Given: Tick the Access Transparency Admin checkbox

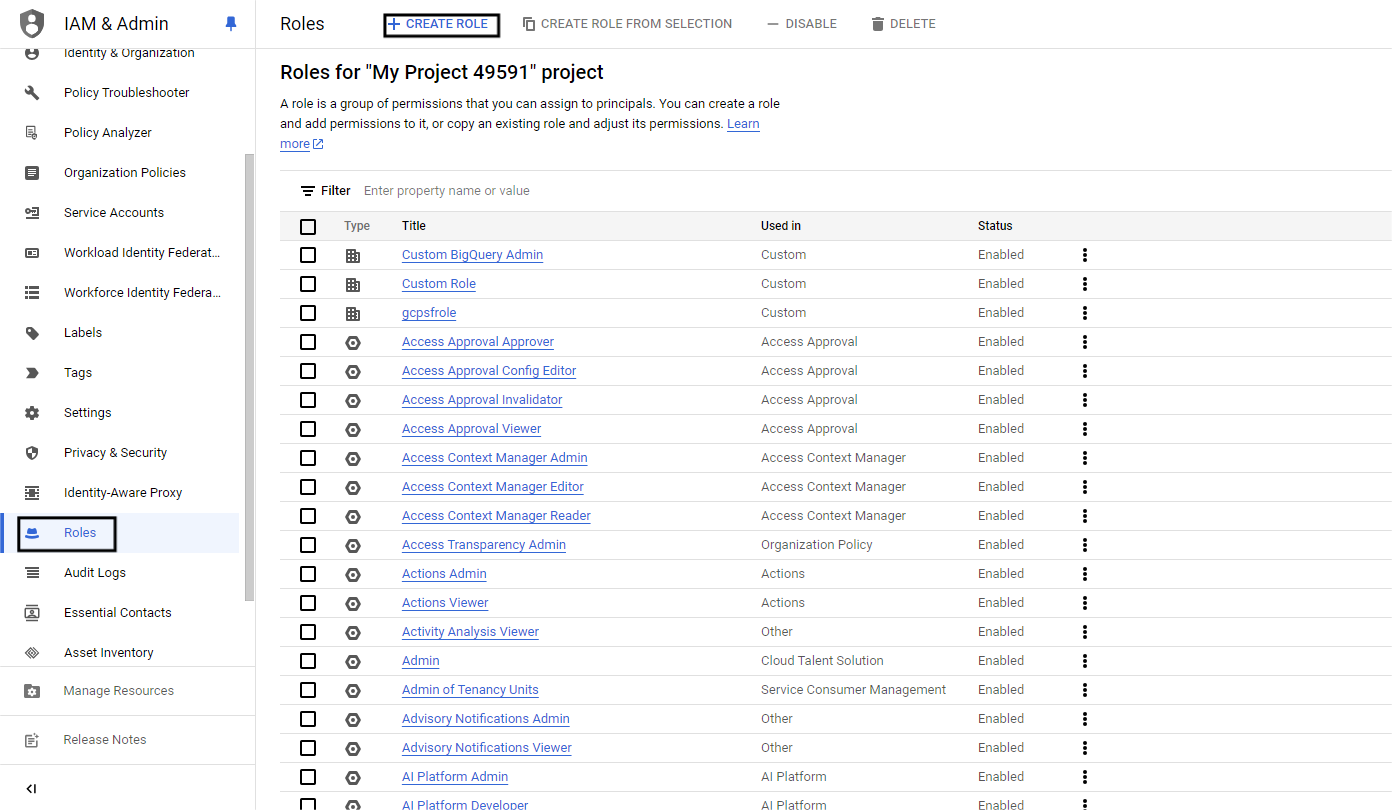Looking at the screenshot, I should (308, 545).
